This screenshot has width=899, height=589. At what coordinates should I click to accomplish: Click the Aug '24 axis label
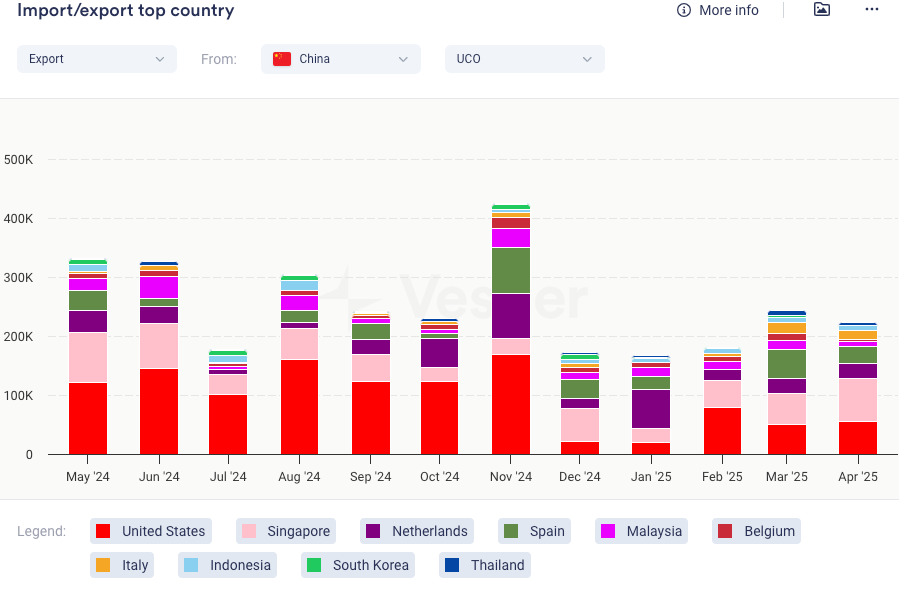point(299,477)
